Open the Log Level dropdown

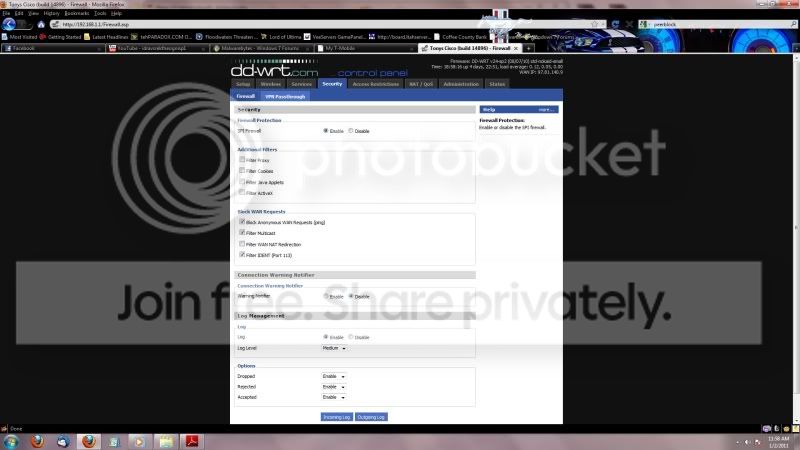coord(334,348)
